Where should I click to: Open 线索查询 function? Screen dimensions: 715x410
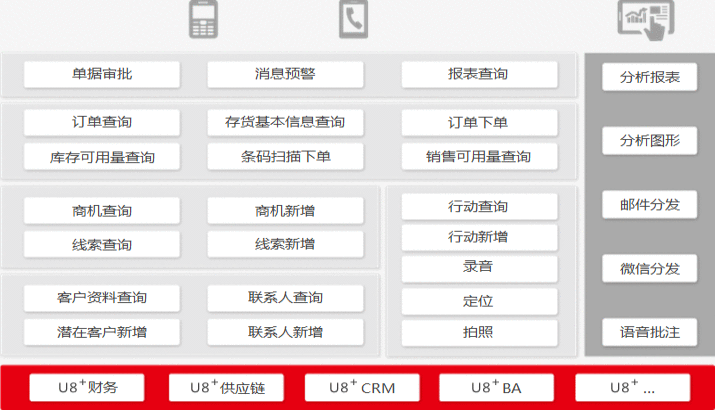(102, 244)
